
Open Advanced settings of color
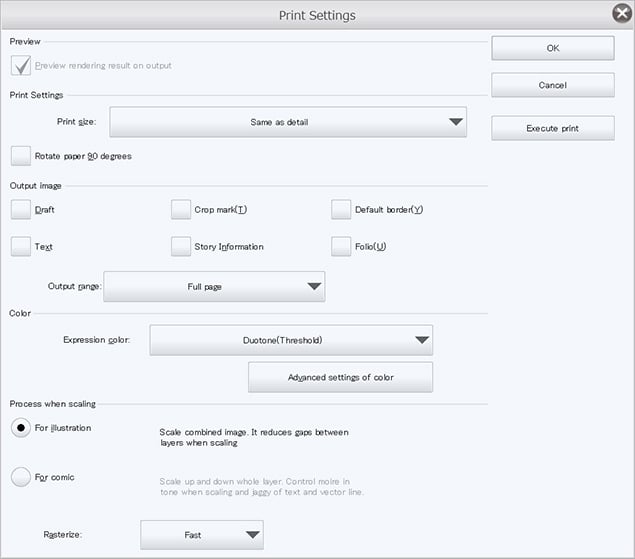coord(340,377)
